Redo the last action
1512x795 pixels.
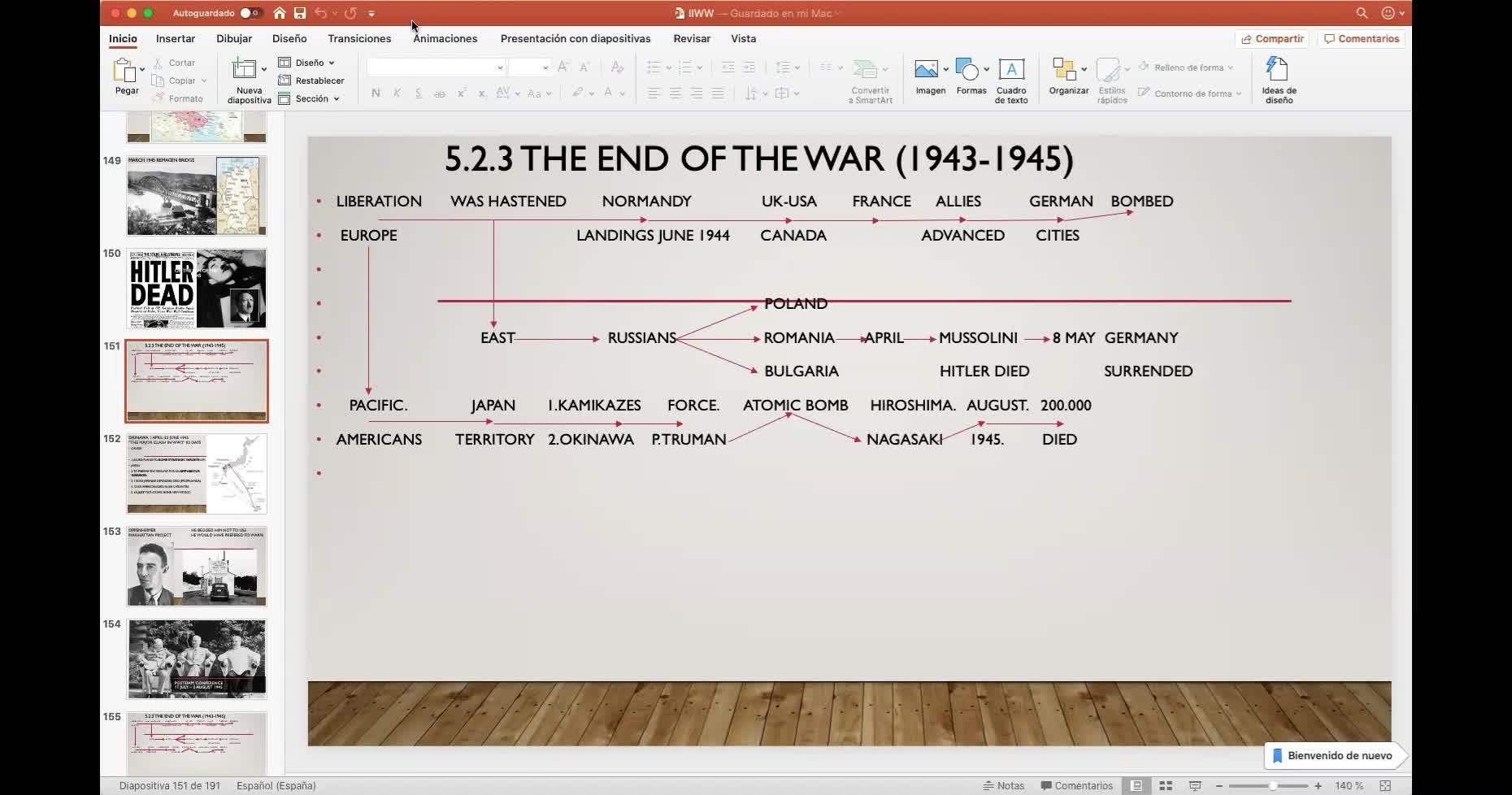350,13
